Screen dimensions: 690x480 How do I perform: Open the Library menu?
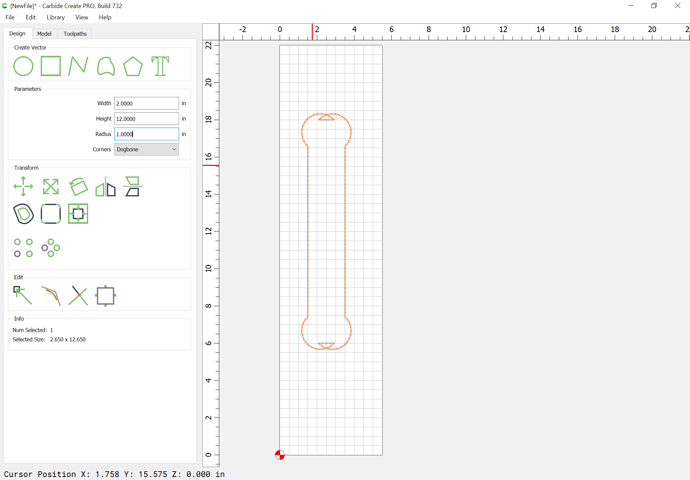click(x=55, y=17)
